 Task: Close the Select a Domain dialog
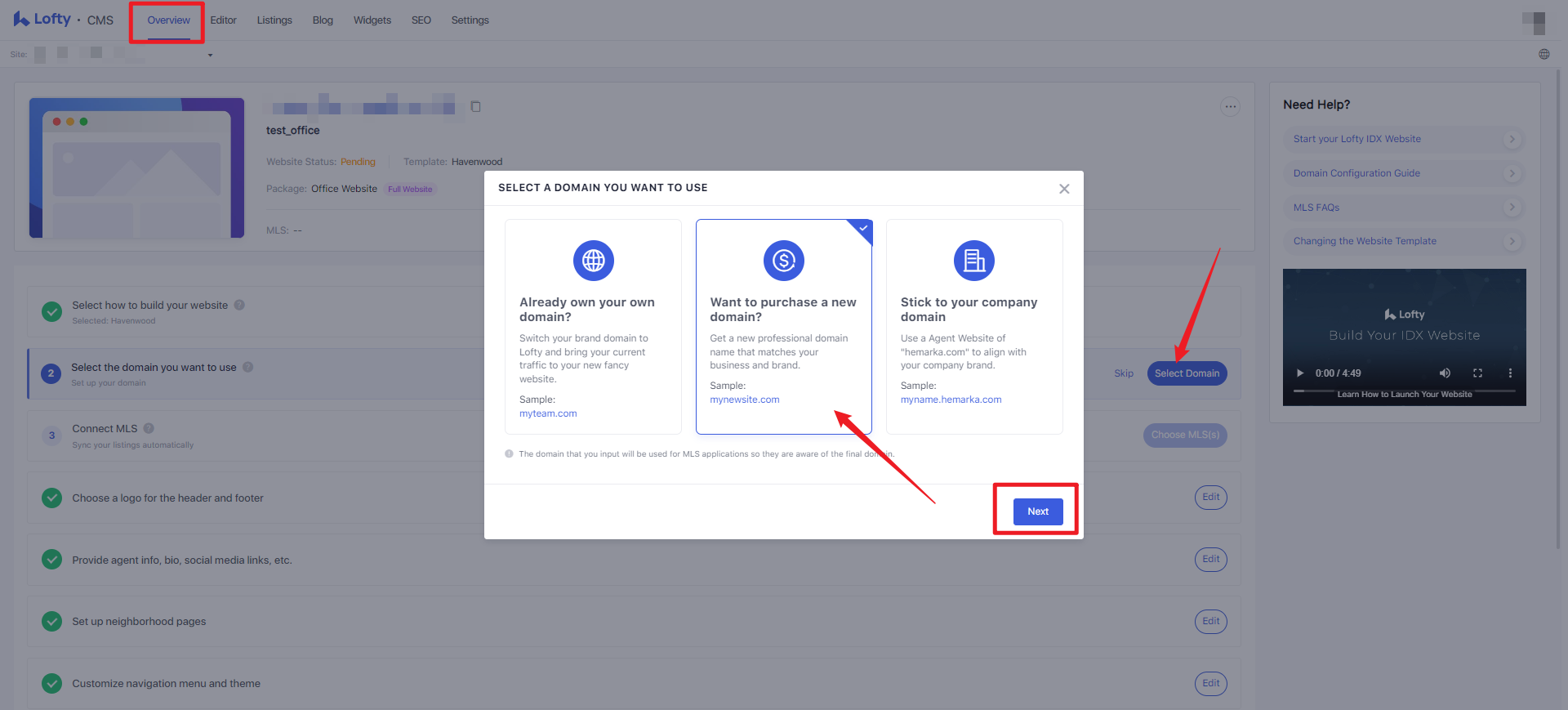click(1064, 189)
